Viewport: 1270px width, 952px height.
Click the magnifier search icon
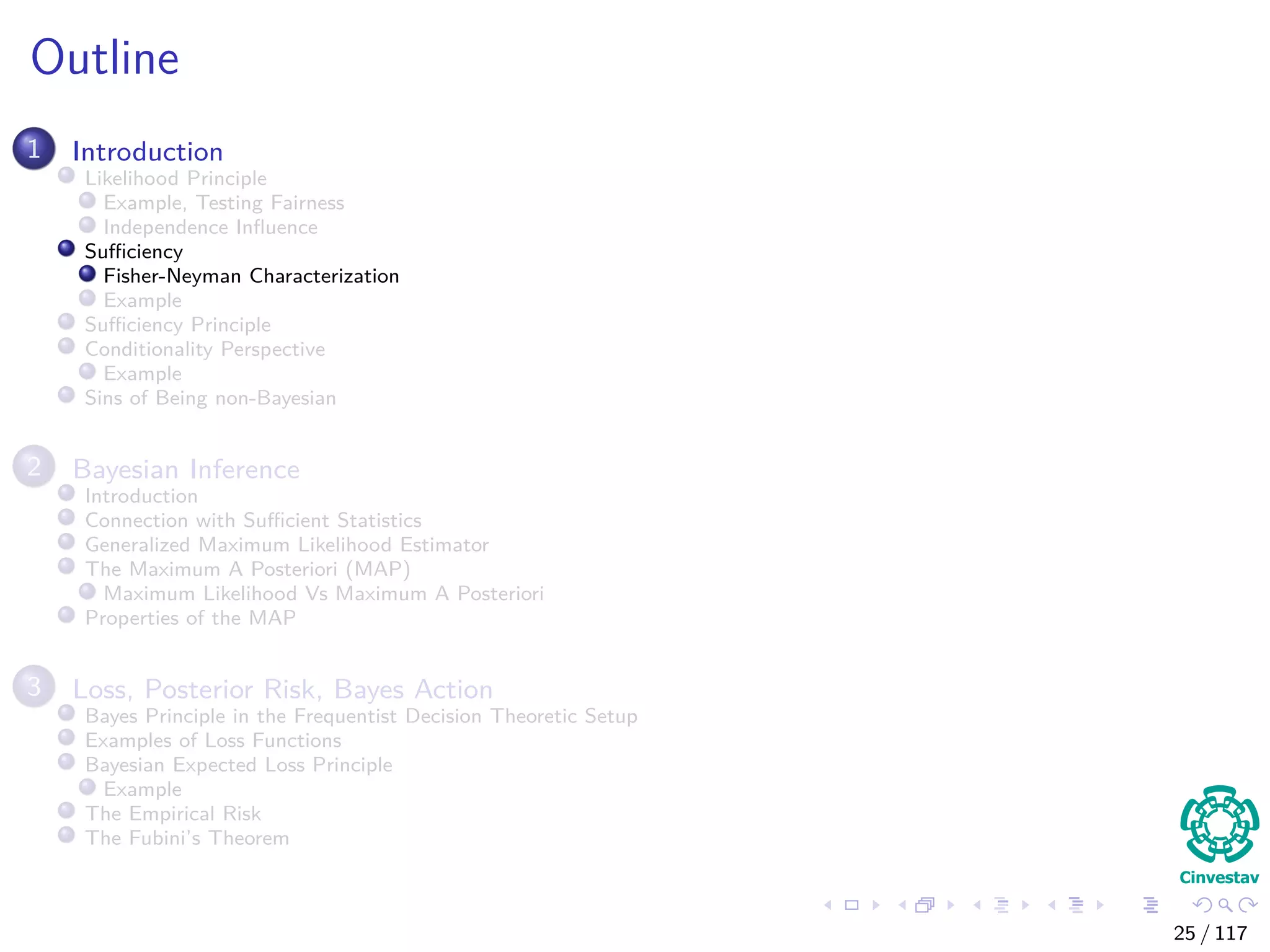[x=1225, y=906]
